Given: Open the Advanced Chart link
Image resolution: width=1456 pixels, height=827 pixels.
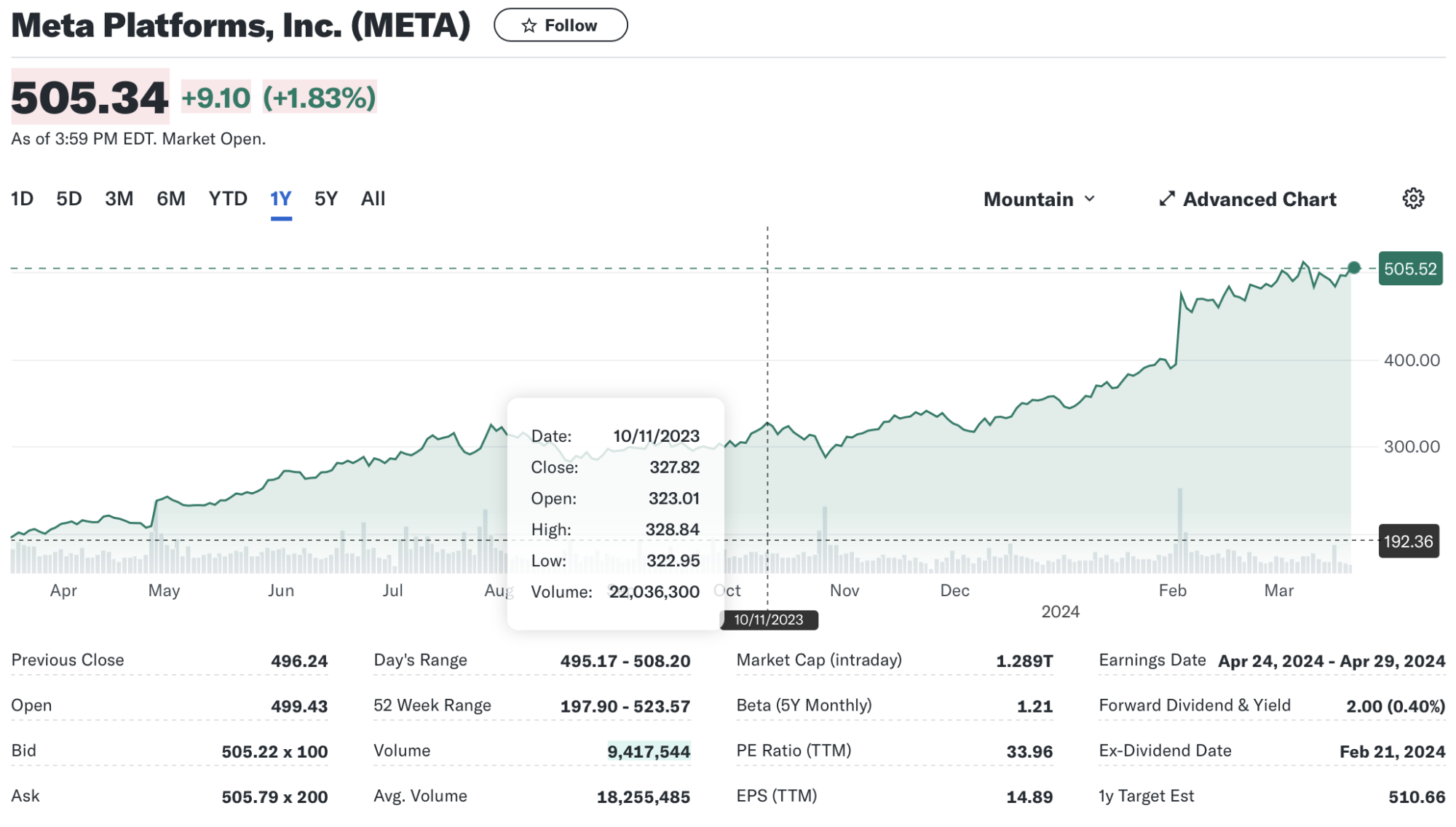Looking at the screenshot, I should tap(1259, 199).
